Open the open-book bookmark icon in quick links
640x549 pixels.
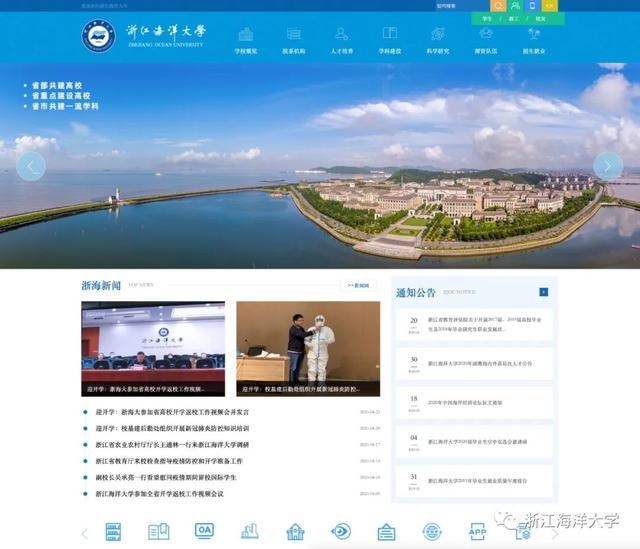click(159, 531)
